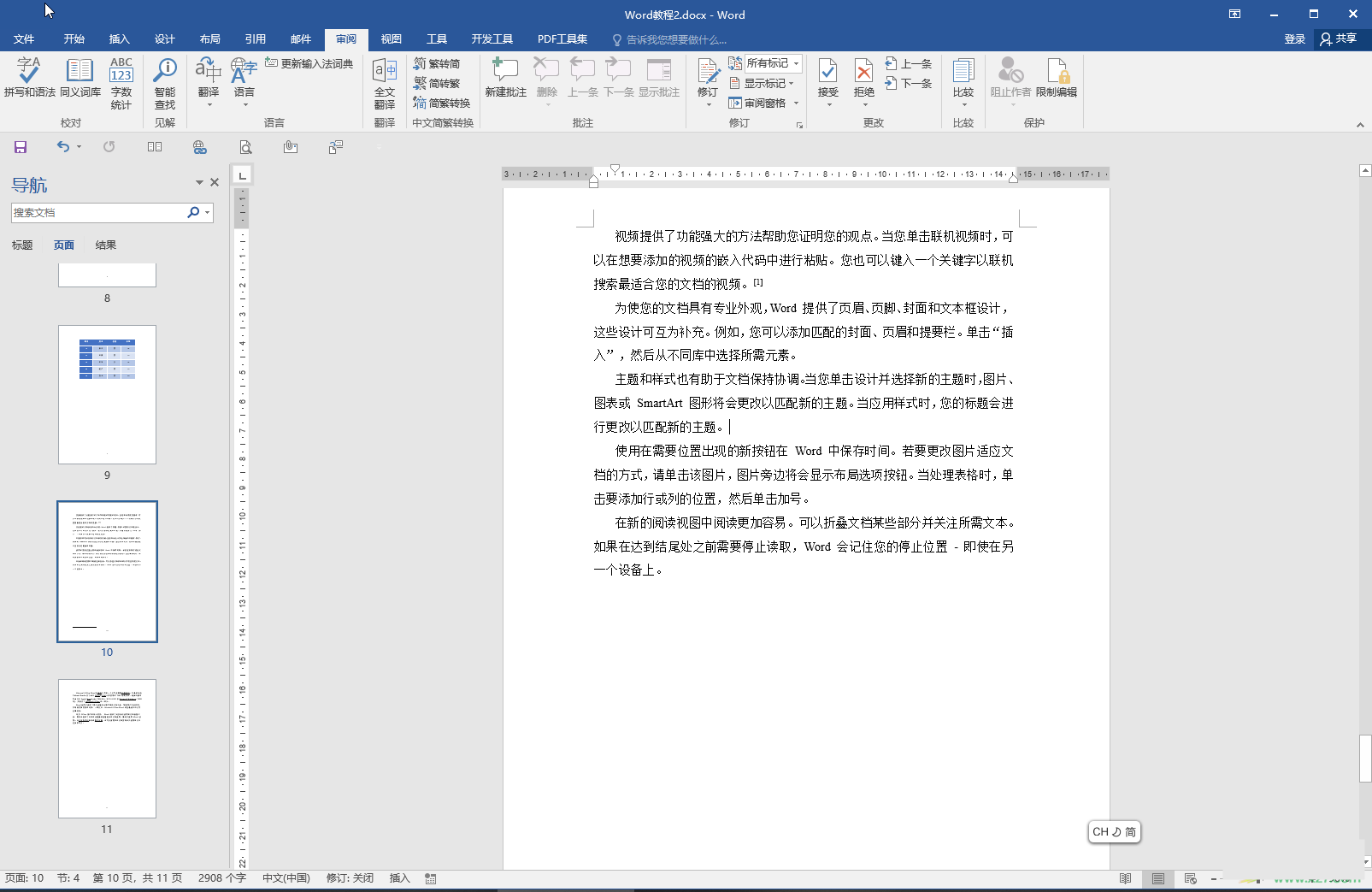Toggle 修订 track changes
Viewport: 1372px width, 892px height.
tap(708, 82)
